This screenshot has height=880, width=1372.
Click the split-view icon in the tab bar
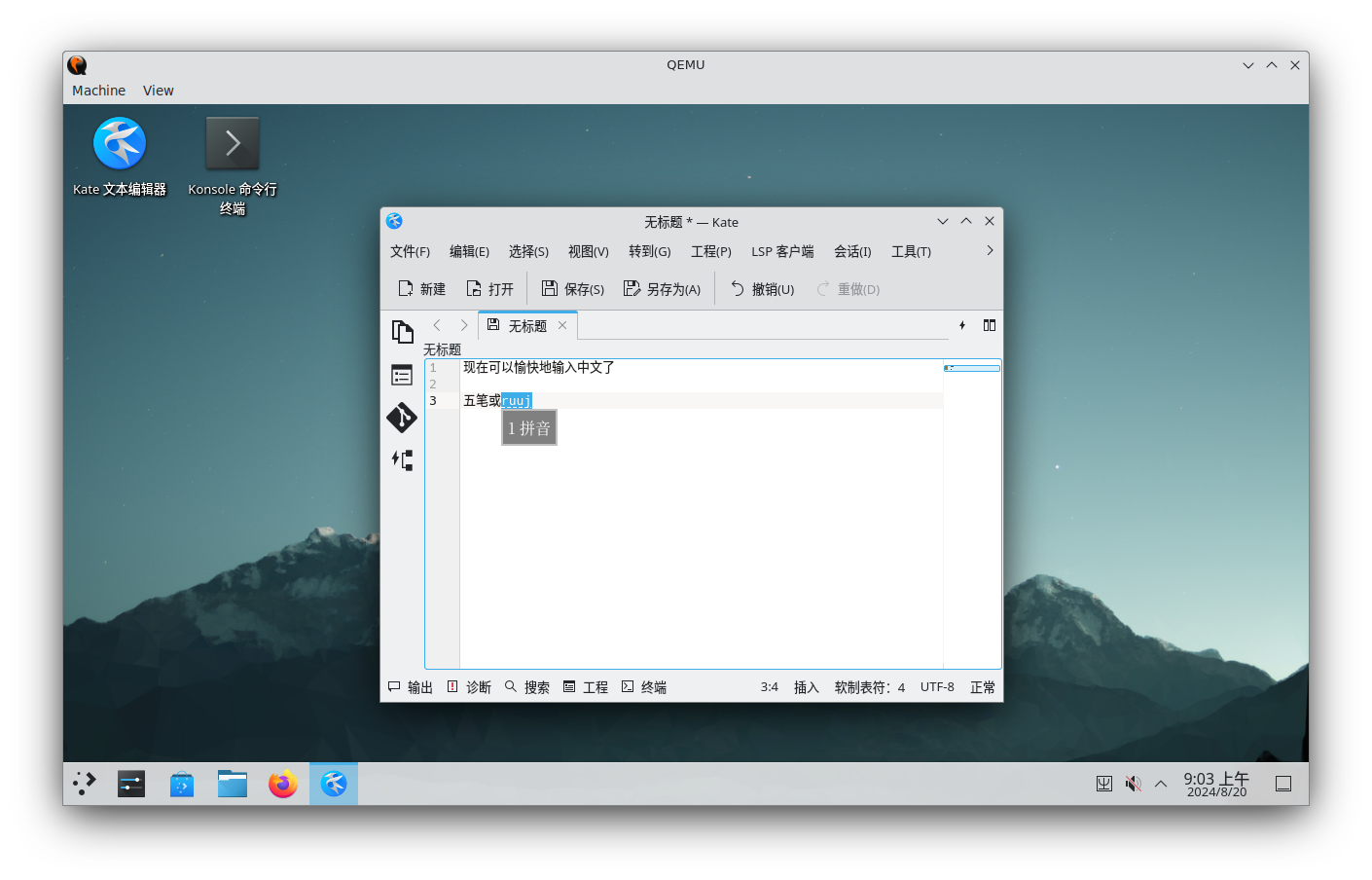click(x=989, y=325)
